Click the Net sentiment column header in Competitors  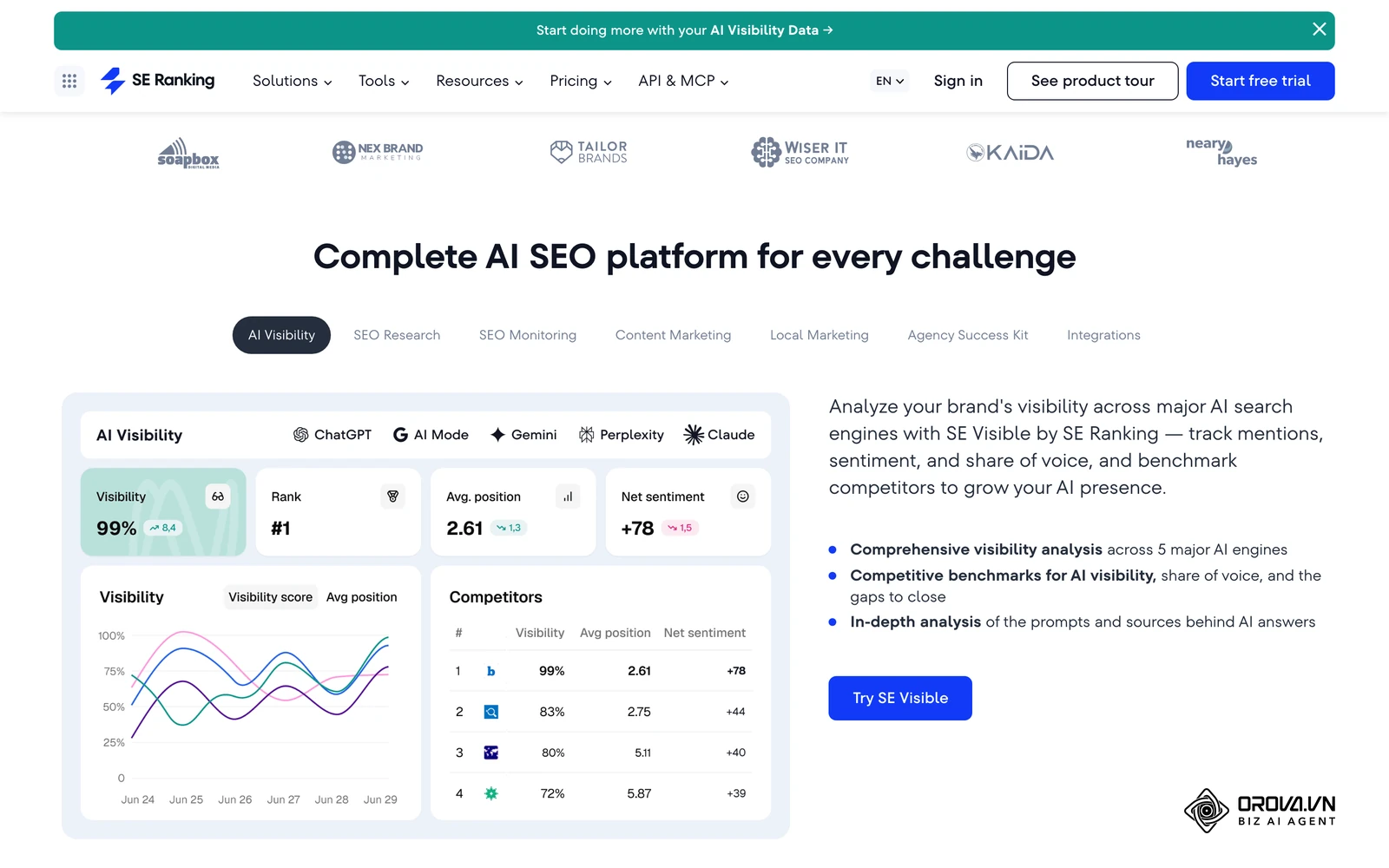704,633
